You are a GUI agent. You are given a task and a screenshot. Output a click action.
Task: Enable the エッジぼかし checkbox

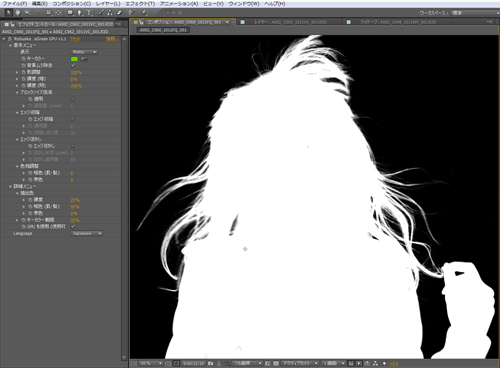coord(73,146)
